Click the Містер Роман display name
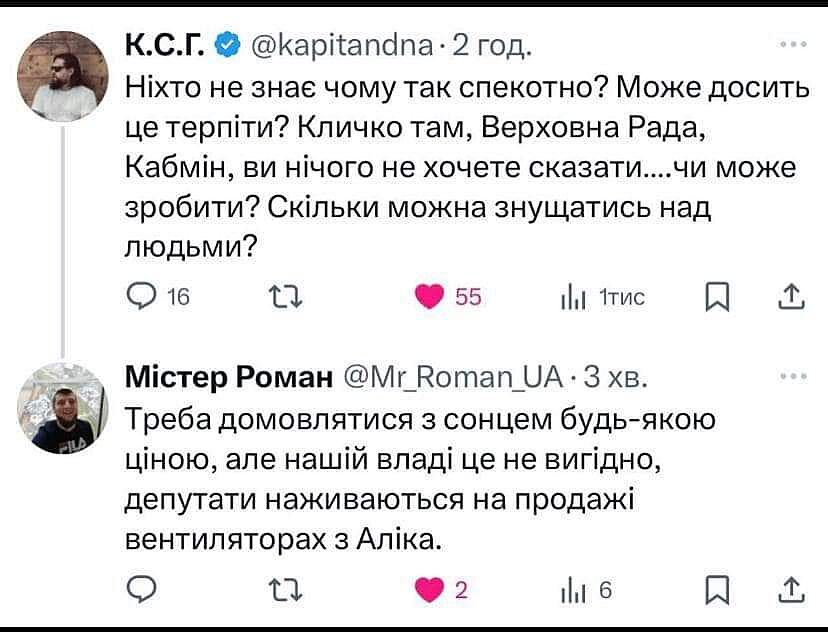Viewport: 828px width, 632px height. pos(228,378)
